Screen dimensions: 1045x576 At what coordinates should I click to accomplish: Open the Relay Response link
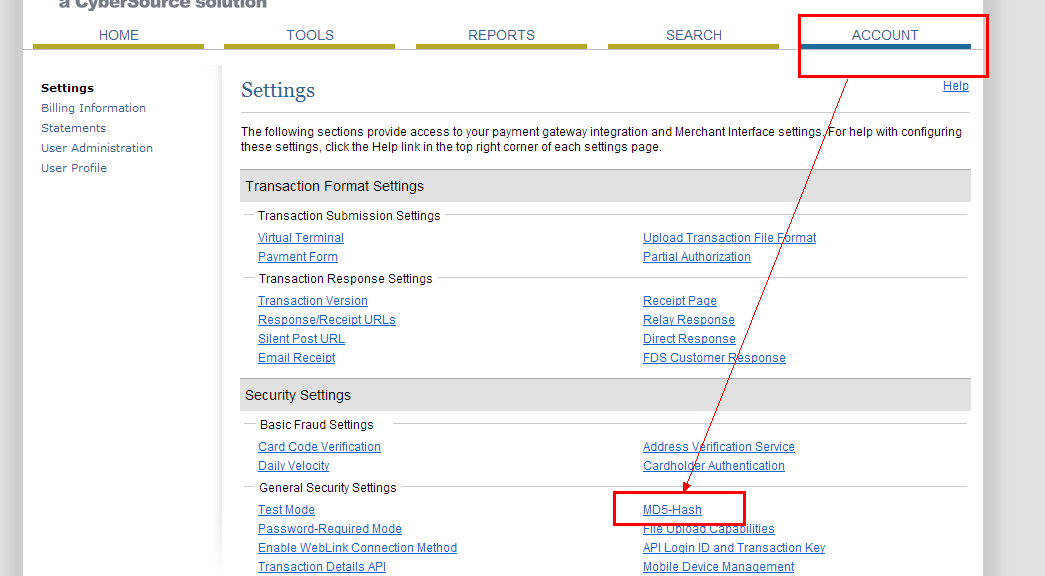tap(688, 320)
